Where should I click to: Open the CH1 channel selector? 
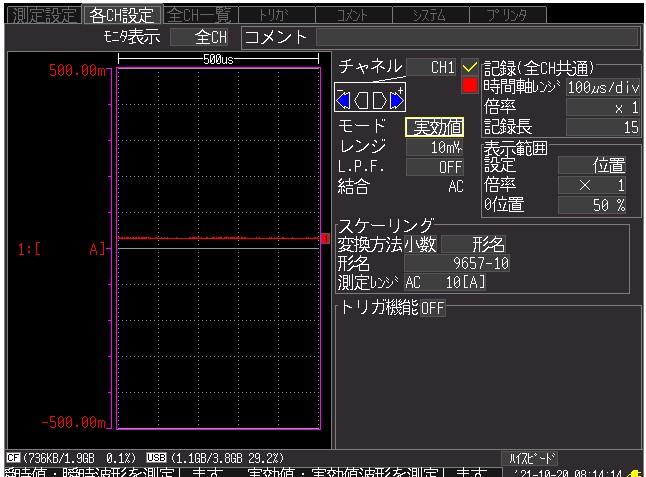tap(431, 67)
